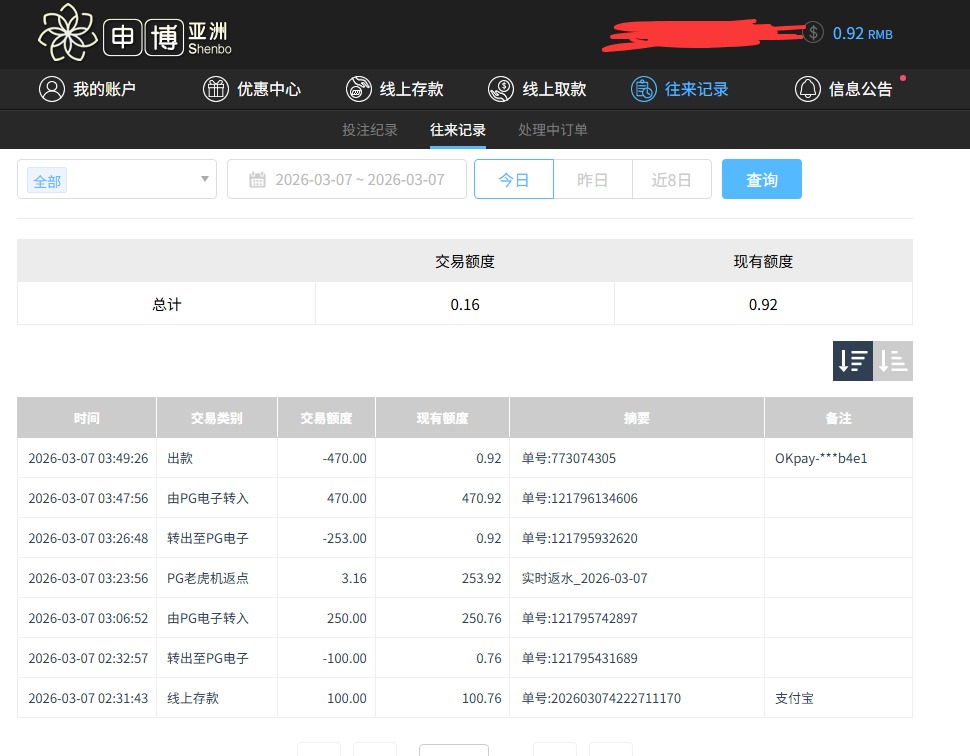The image size is (970, 756).
Task: Select the 昨日 date range option
Action: coord(592,180)
